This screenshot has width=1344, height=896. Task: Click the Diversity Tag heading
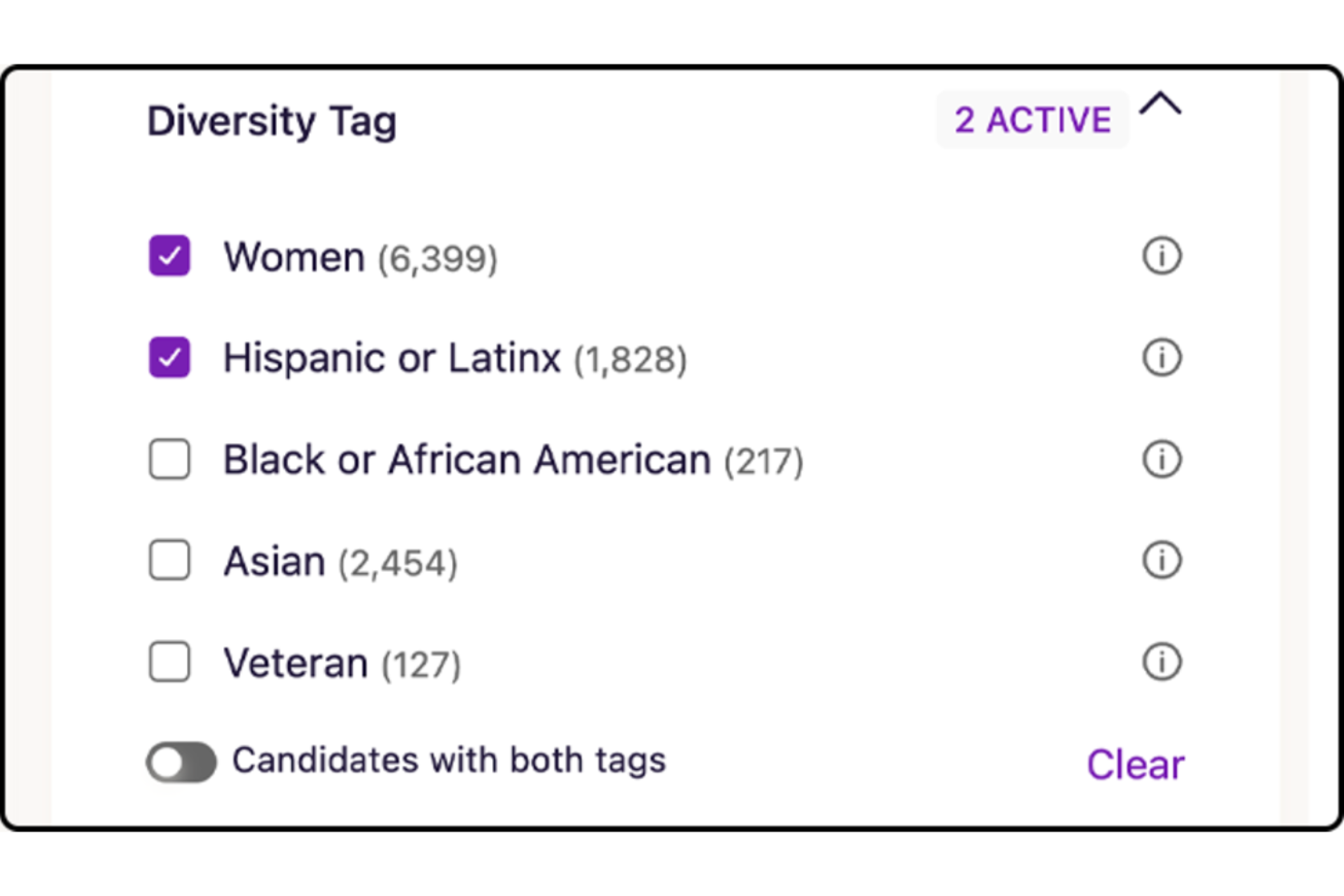(x=272, y=122)
